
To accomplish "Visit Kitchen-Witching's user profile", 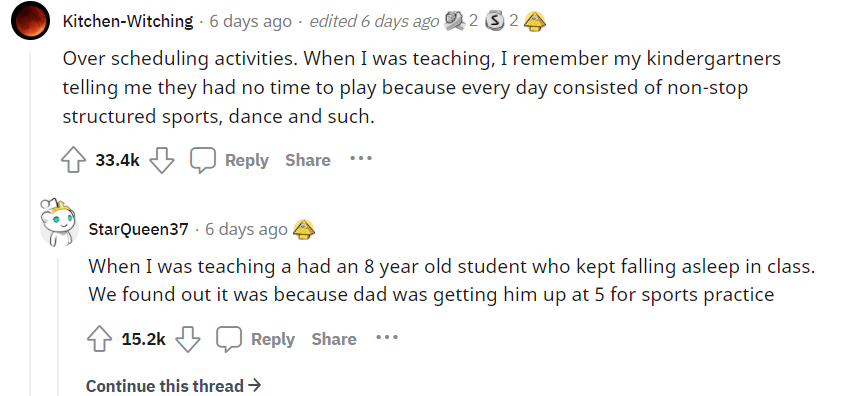I will [x=128, y=21].
